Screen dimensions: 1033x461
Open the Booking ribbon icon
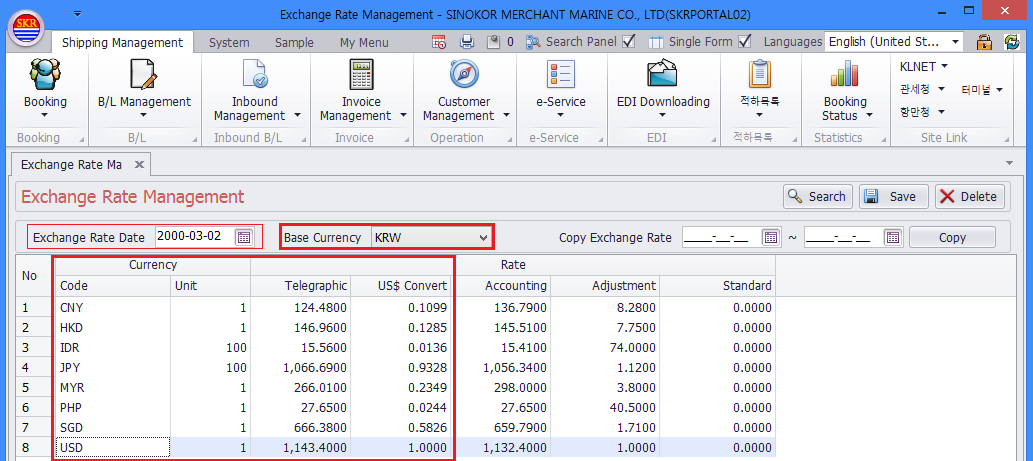[45, 73]
